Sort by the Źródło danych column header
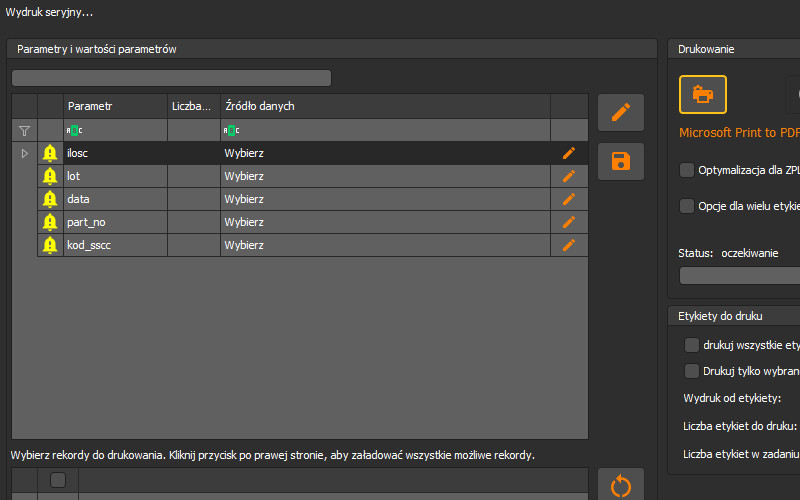Image resolution: width=800 pixels, height=500 pixels. point(385,106)
